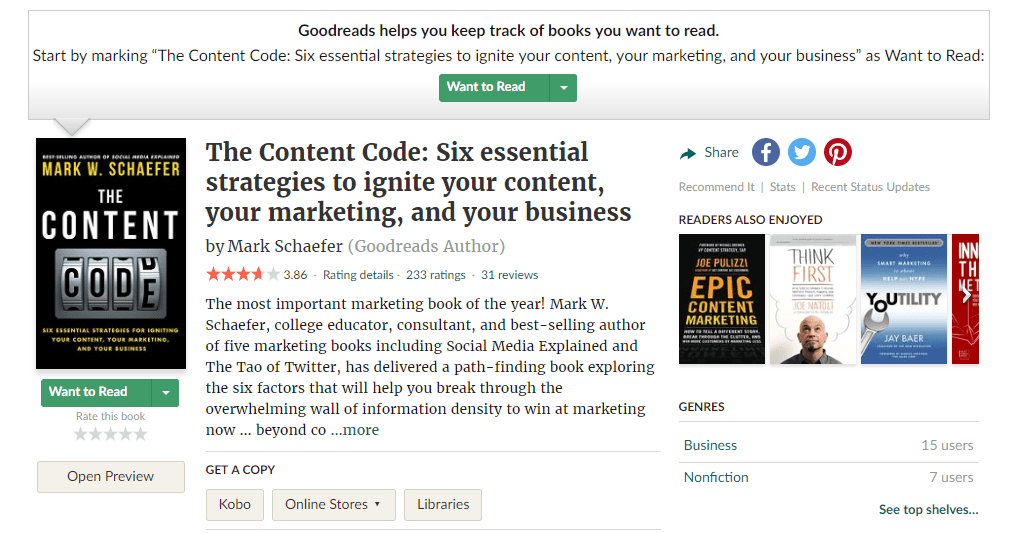View Rating details for the book
Screen dimensions: 1034x533
pos(358,275)
